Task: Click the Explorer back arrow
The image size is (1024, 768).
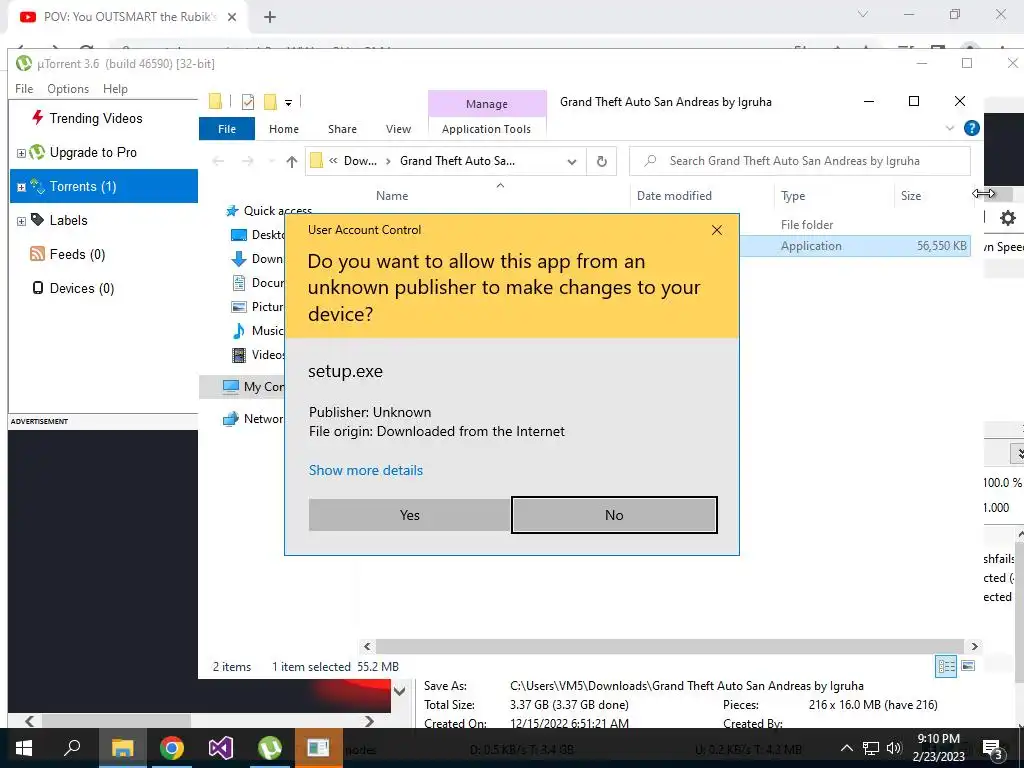Action: click(x=218, y=161)
